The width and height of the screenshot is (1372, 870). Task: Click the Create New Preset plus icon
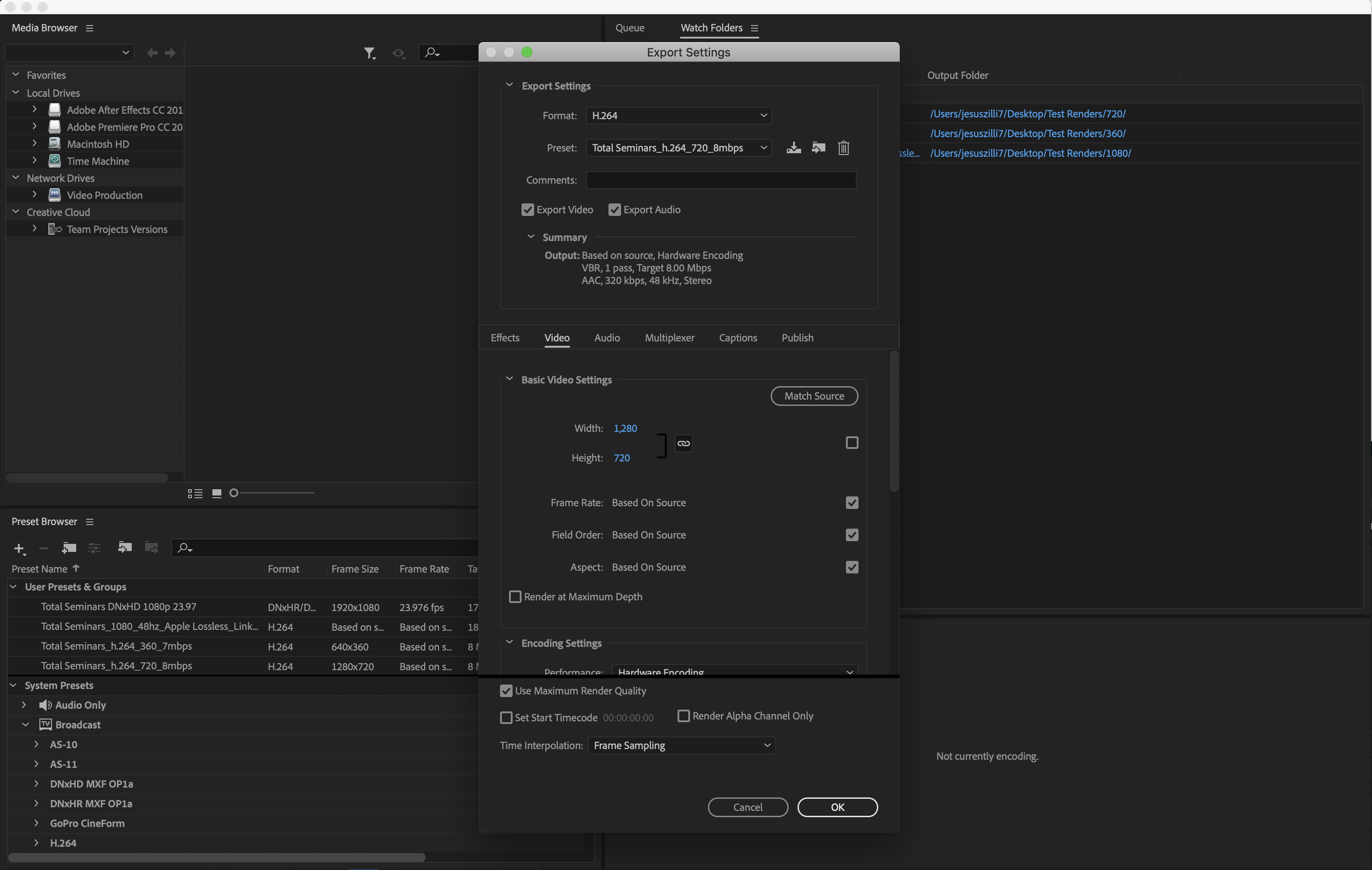pos(19,548)
